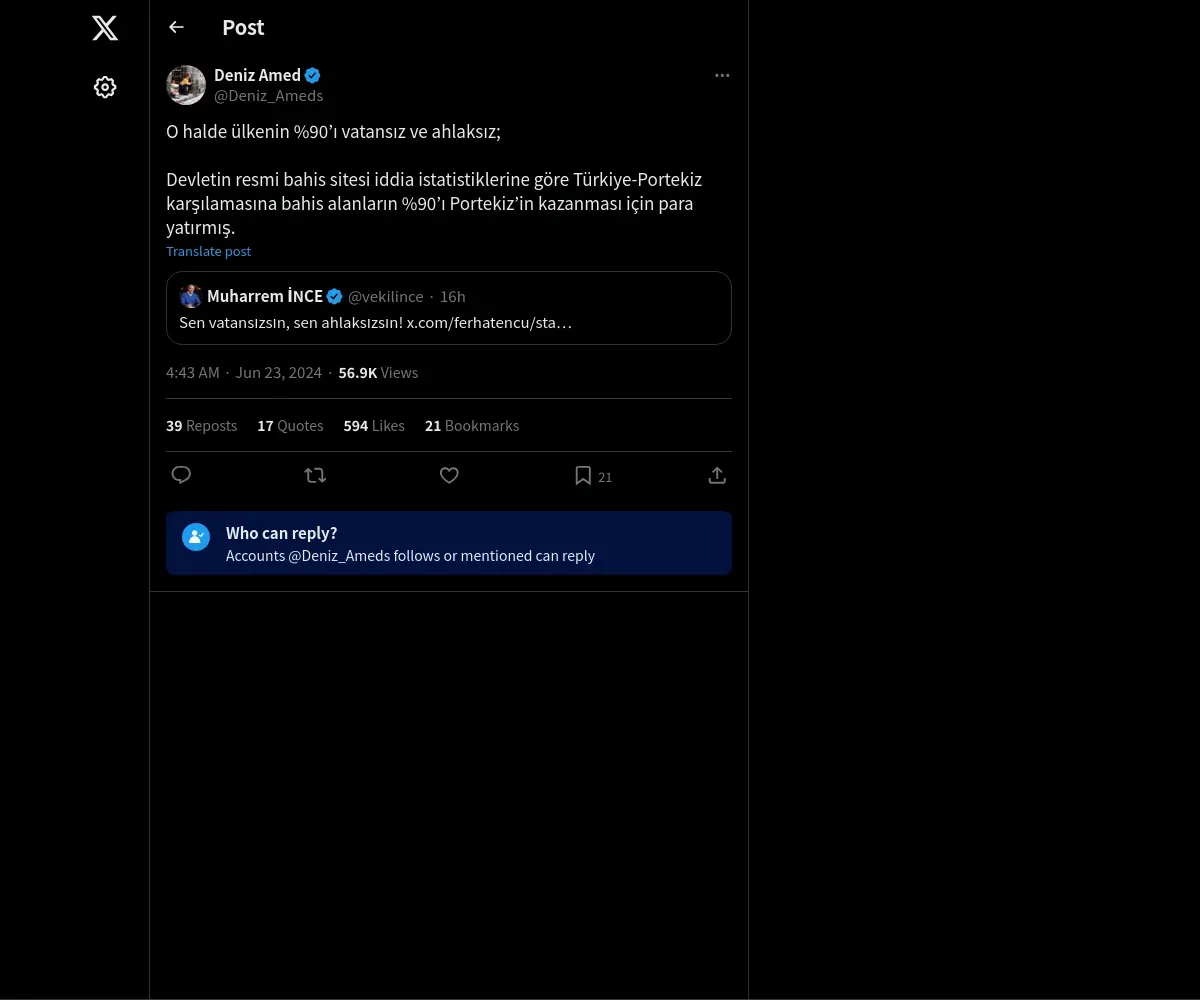This screenshot has width=1200, height=1000.
Task: Click Muharrem İNCE's small avatar
Action: (x=191, y=296)
